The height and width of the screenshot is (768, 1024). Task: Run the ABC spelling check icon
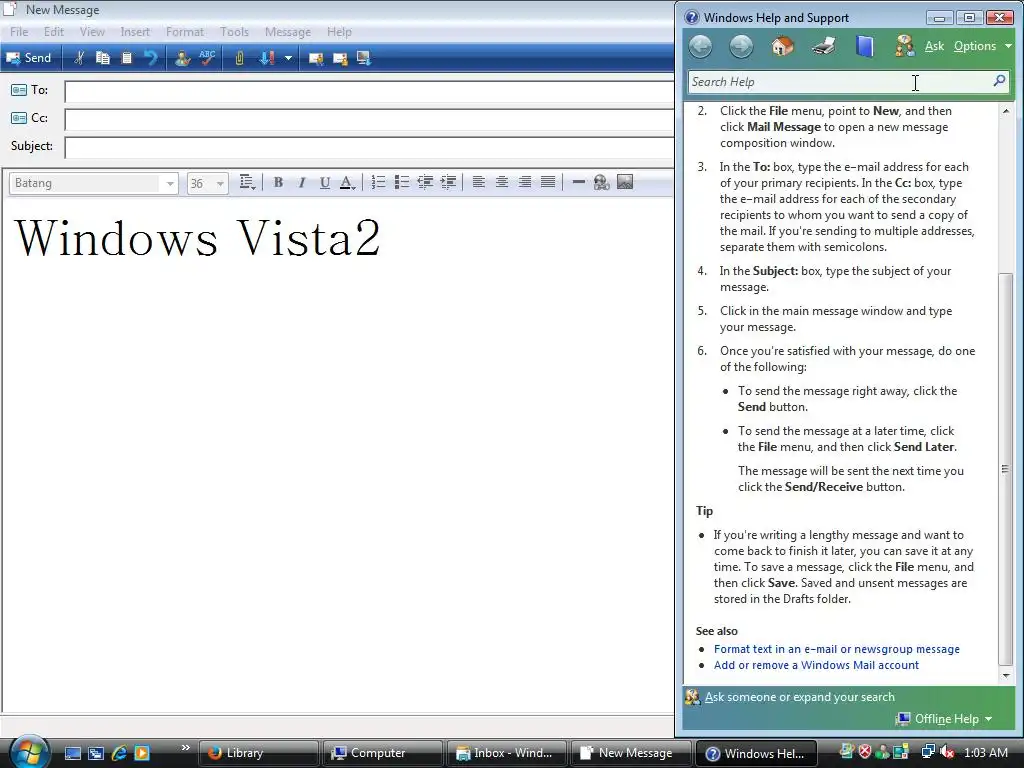[207, 58]
